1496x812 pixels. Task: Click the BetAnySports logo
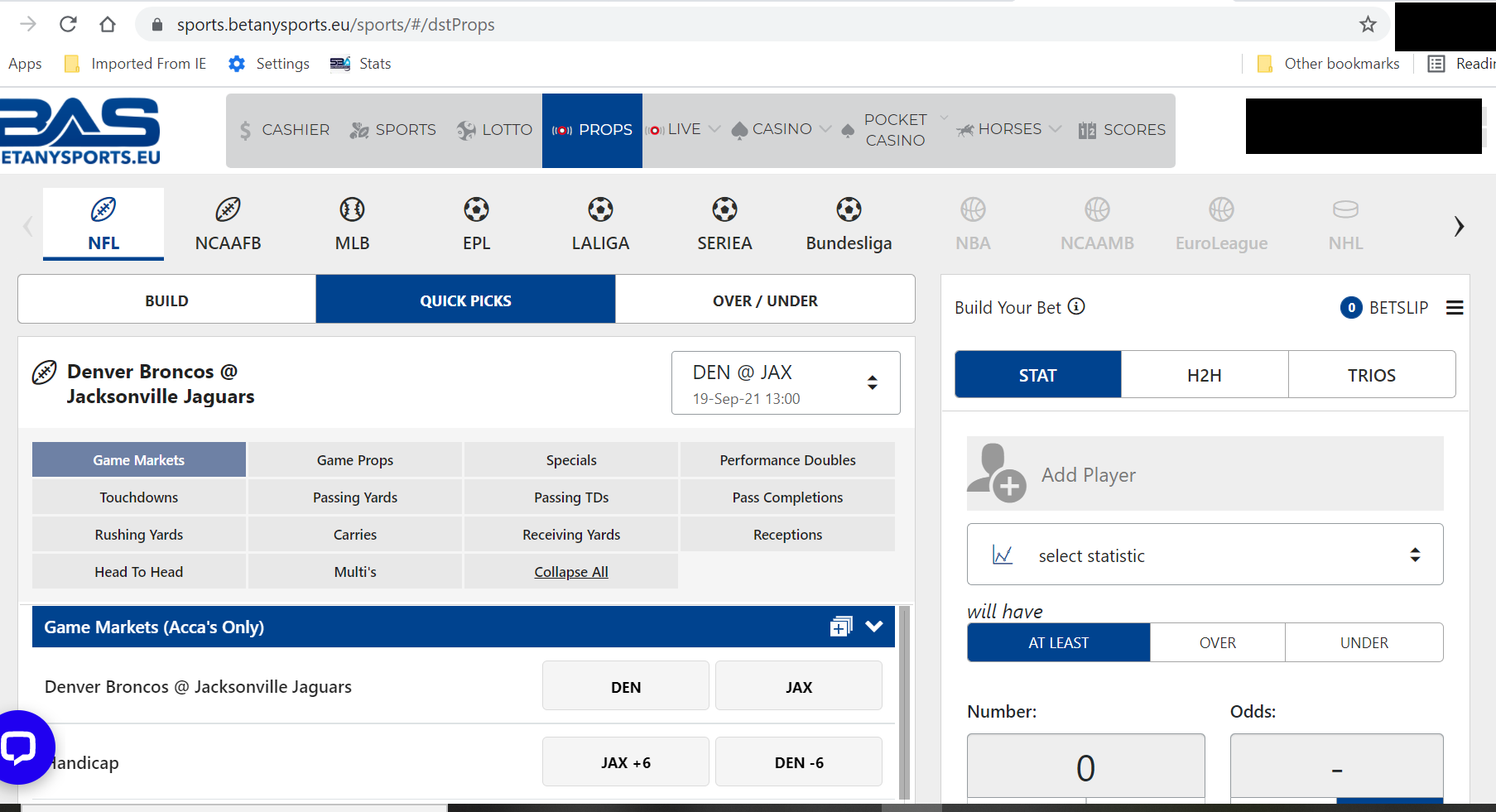tap(80, 131)
